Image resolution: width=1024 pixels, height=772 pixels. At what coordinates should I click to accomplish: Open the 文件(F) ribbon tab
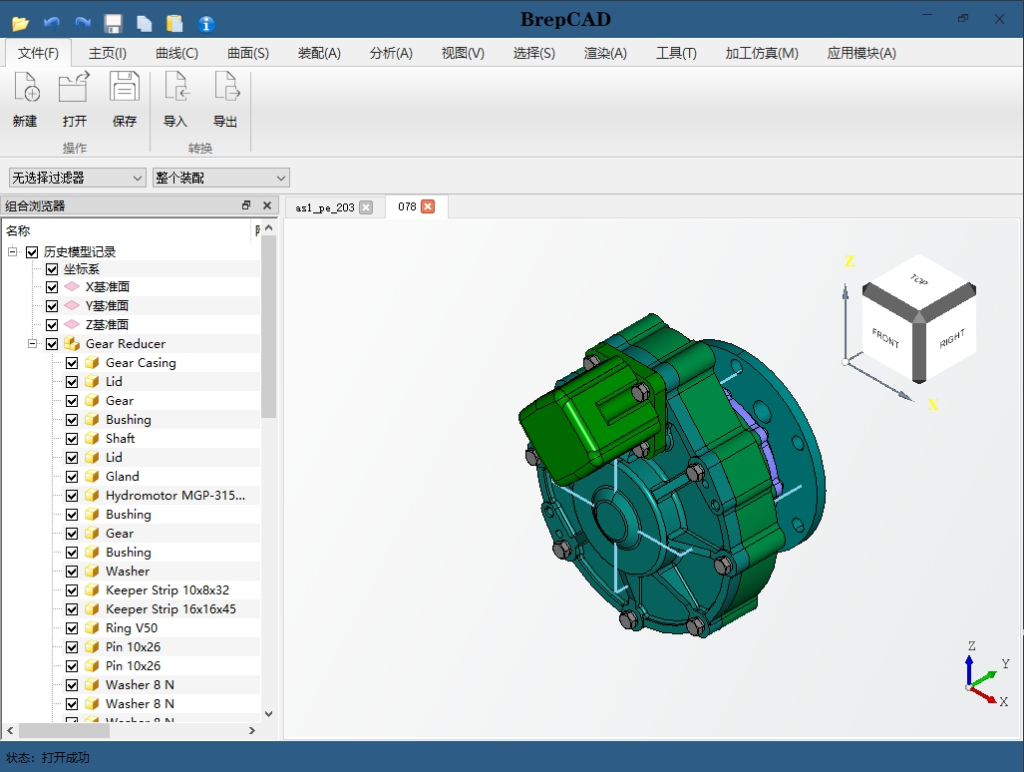pyautogui.click(x=38, y=53)
